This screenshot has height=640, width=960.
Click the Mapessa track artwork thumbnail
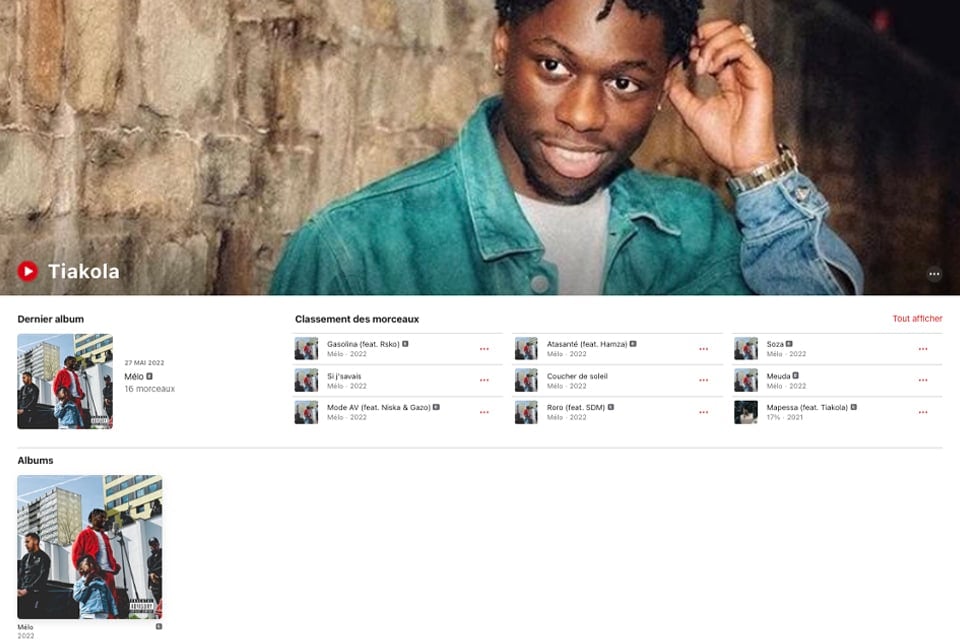(x=746, y=412)
